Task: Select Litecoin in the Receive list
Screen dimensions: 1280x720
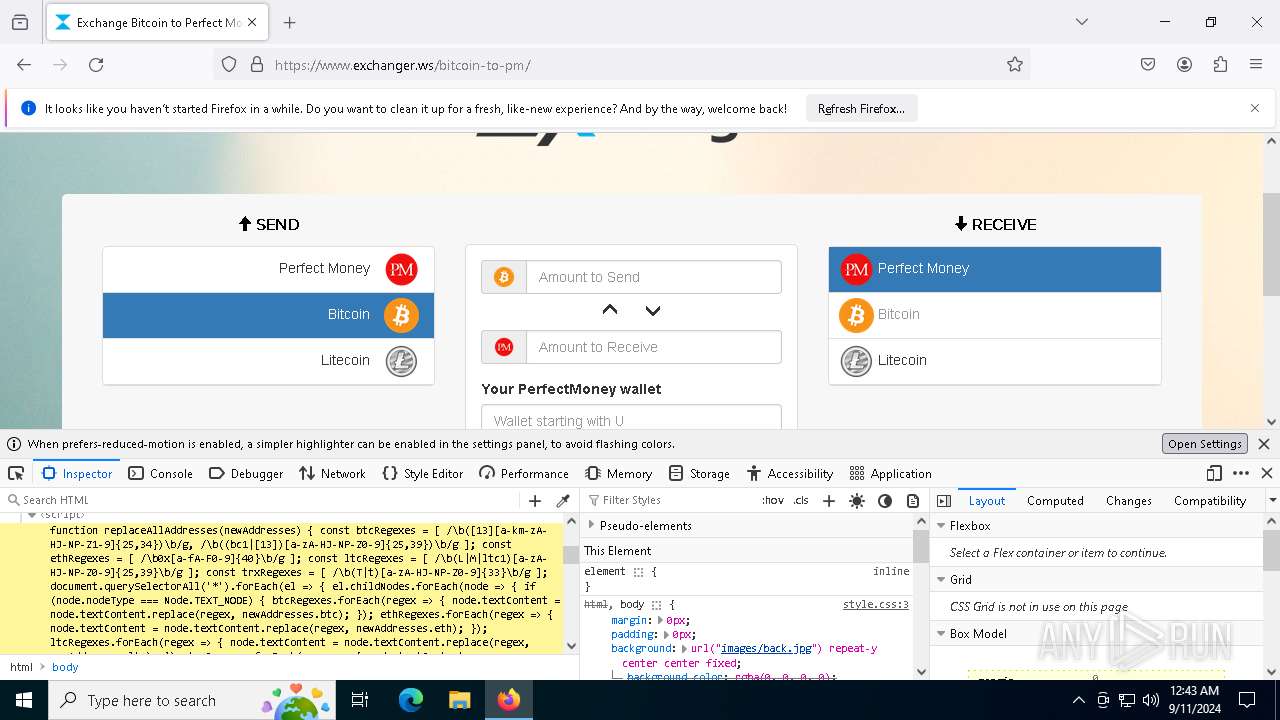Action: click(995, 361)
